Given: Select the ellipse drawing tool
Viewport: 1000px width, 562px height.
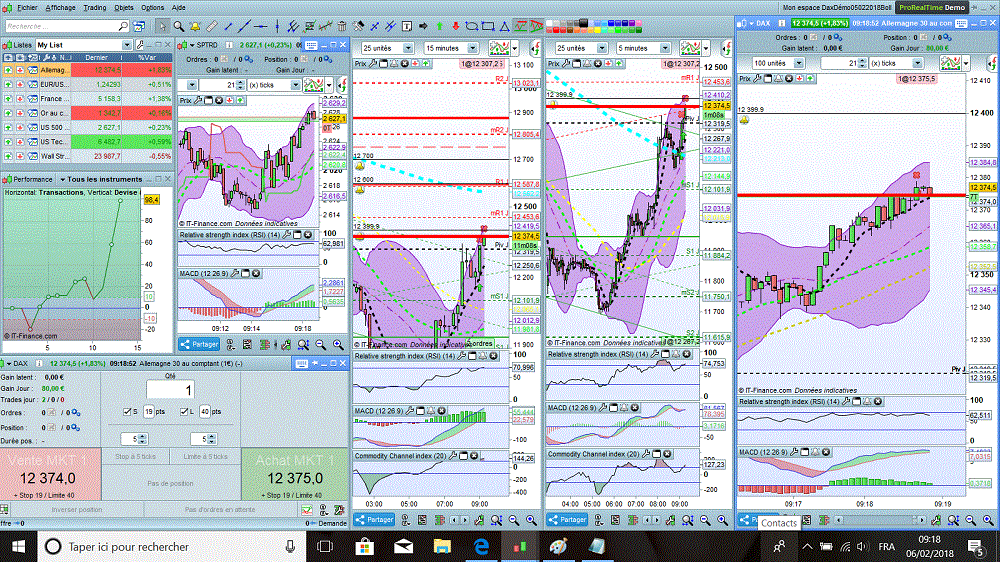Looking at the screenshot, I should point(471,26).
